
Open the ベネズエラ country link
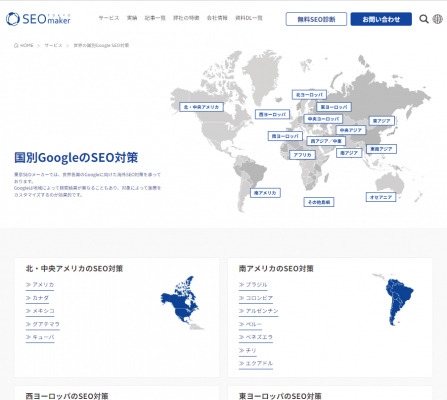click(256, 337)
